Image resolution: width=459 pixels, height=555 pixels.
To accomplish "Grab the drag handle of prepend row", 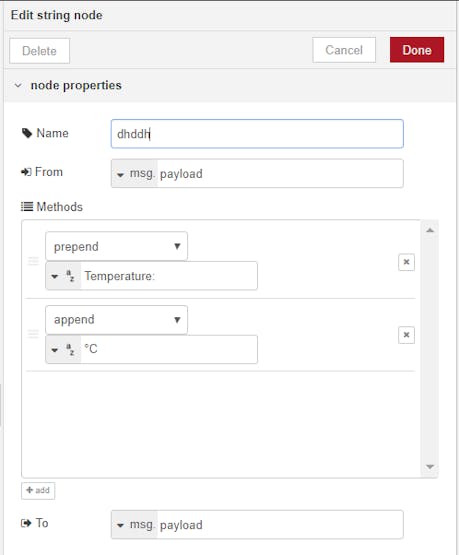I will pos(33,261).
